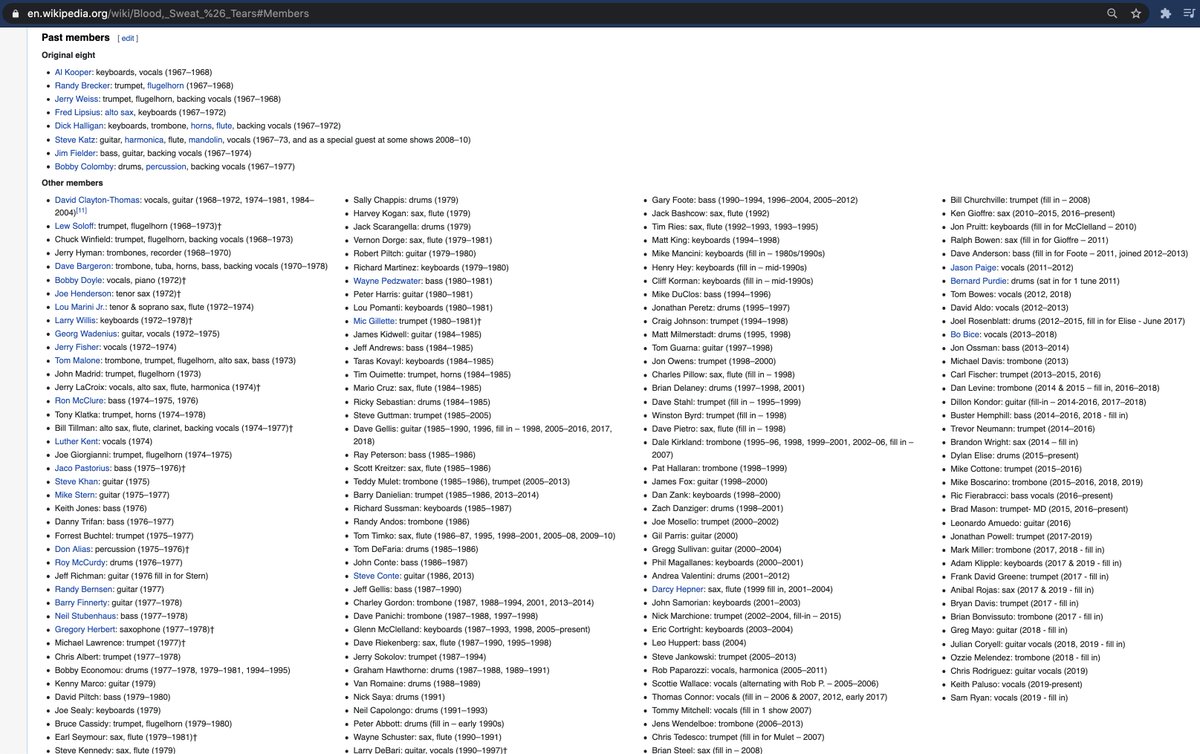
Task: Open the Bobby Doyle link
Action: [x=78, y=281]
